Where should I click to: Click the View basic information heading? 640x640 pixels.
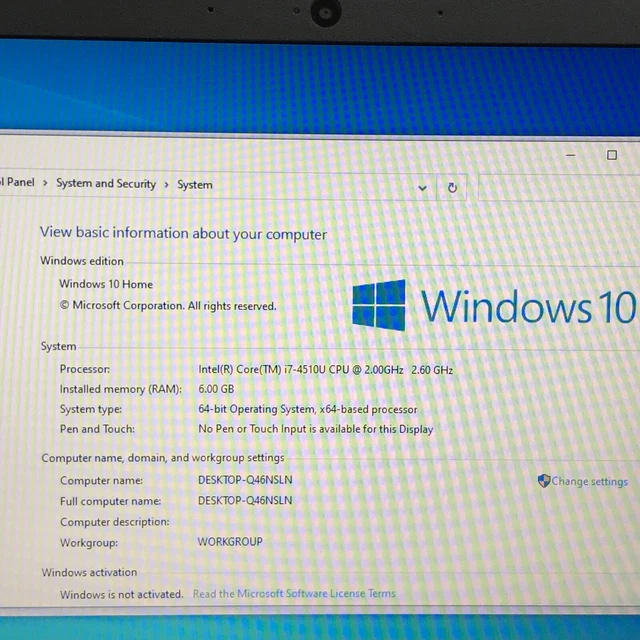183,233
